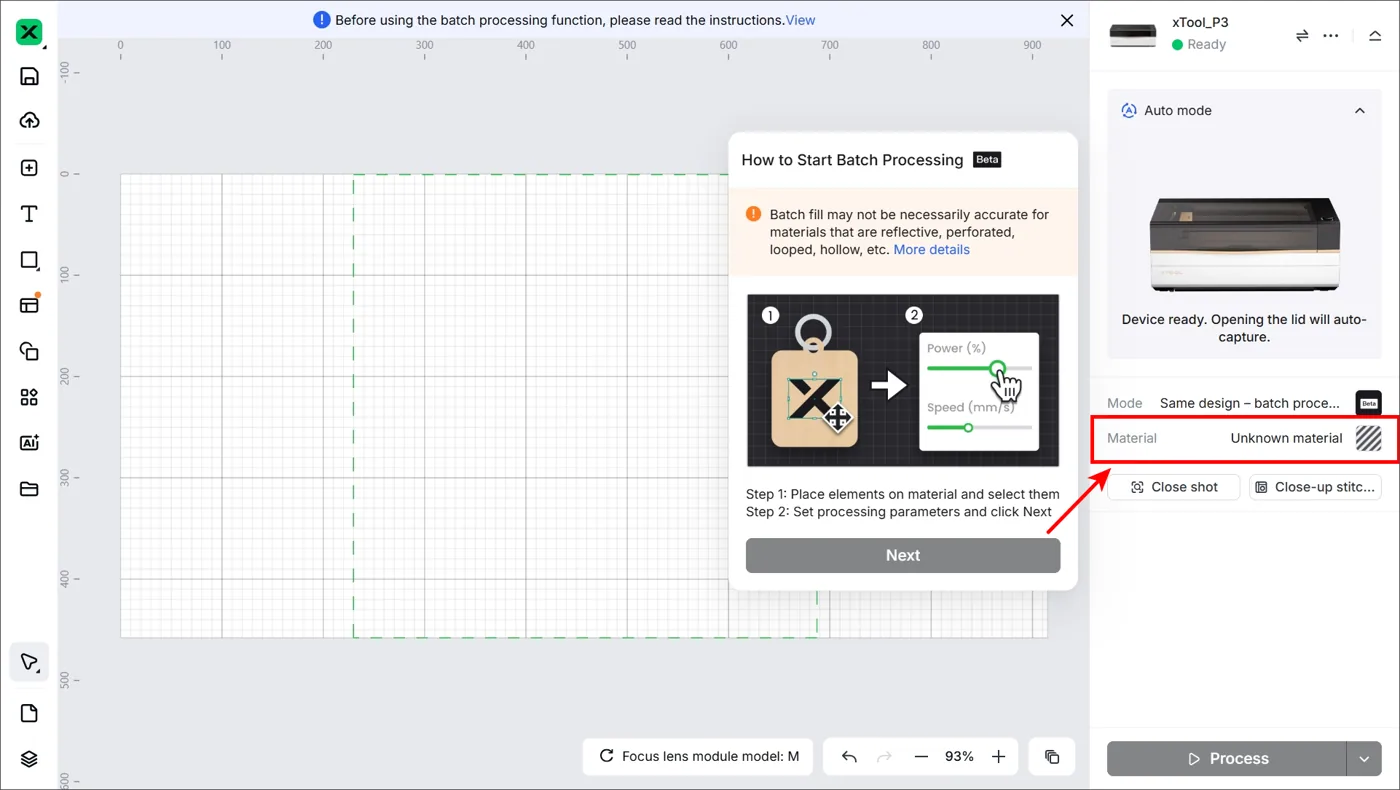
Task: Open the cloud upload icon
Action: pyautogui.click(x=29, y=121)
